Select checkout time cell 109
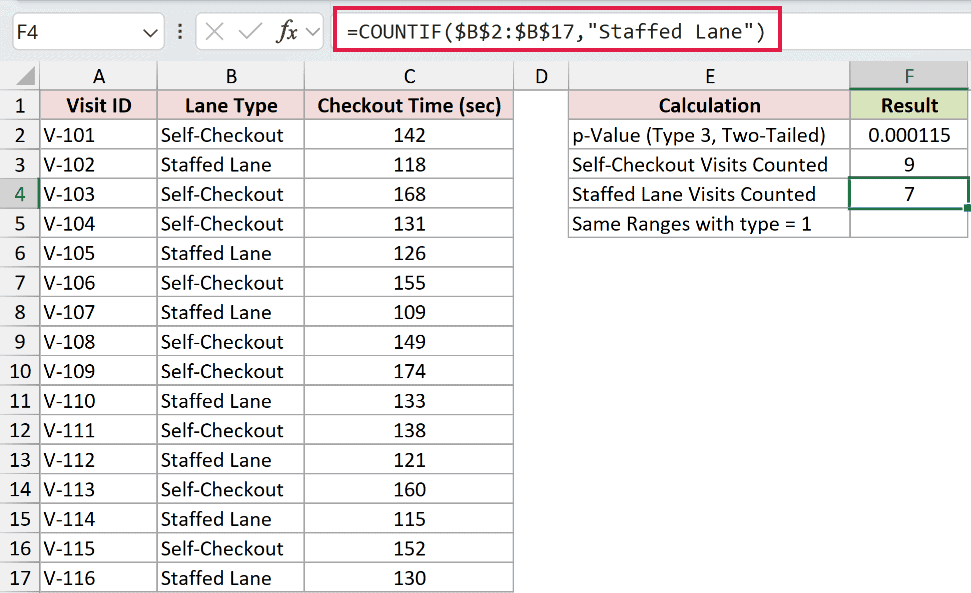971x593 pixels. pos(409,312)
